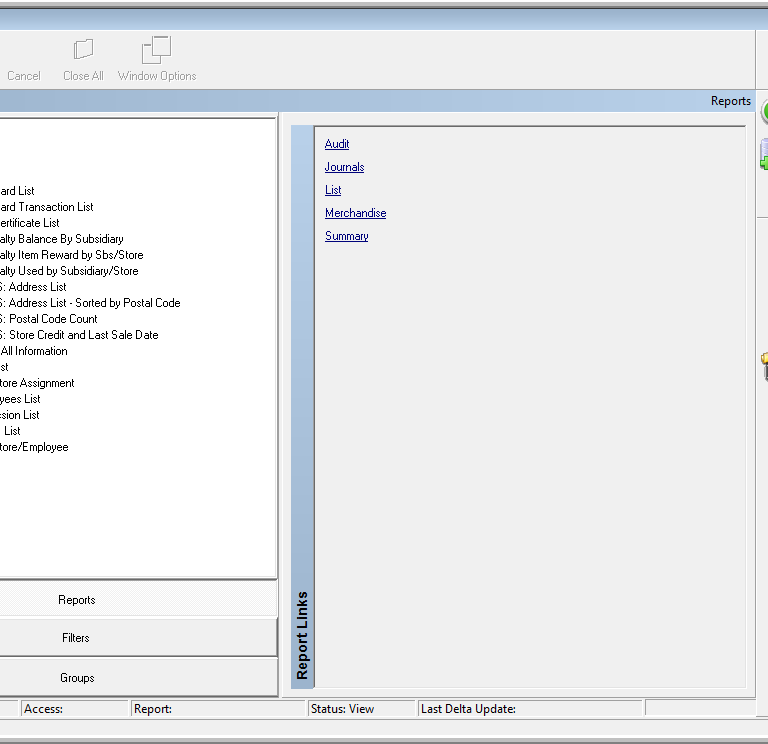Select the 'tore/Employee' report row
The height and width of the screenshot is (744, 768).
34,447
